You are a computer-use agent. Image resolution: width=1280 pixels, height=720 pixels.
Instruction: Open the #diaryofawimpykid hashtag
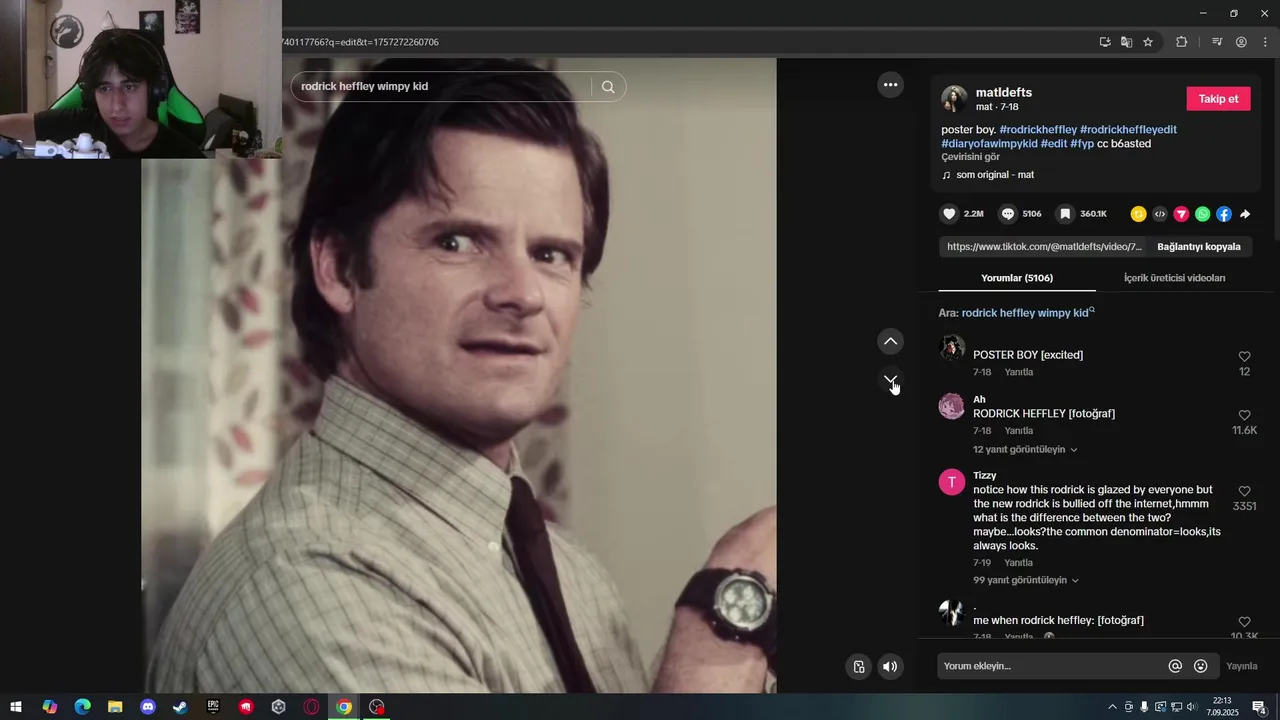click(x=989, y=144)
